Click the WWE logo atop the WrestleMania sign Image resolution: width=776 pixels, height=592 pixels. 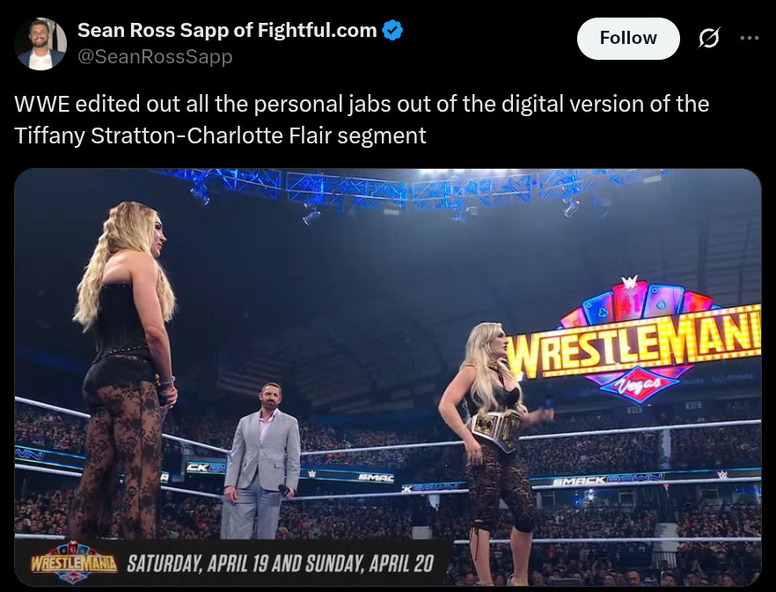[630, 283]
